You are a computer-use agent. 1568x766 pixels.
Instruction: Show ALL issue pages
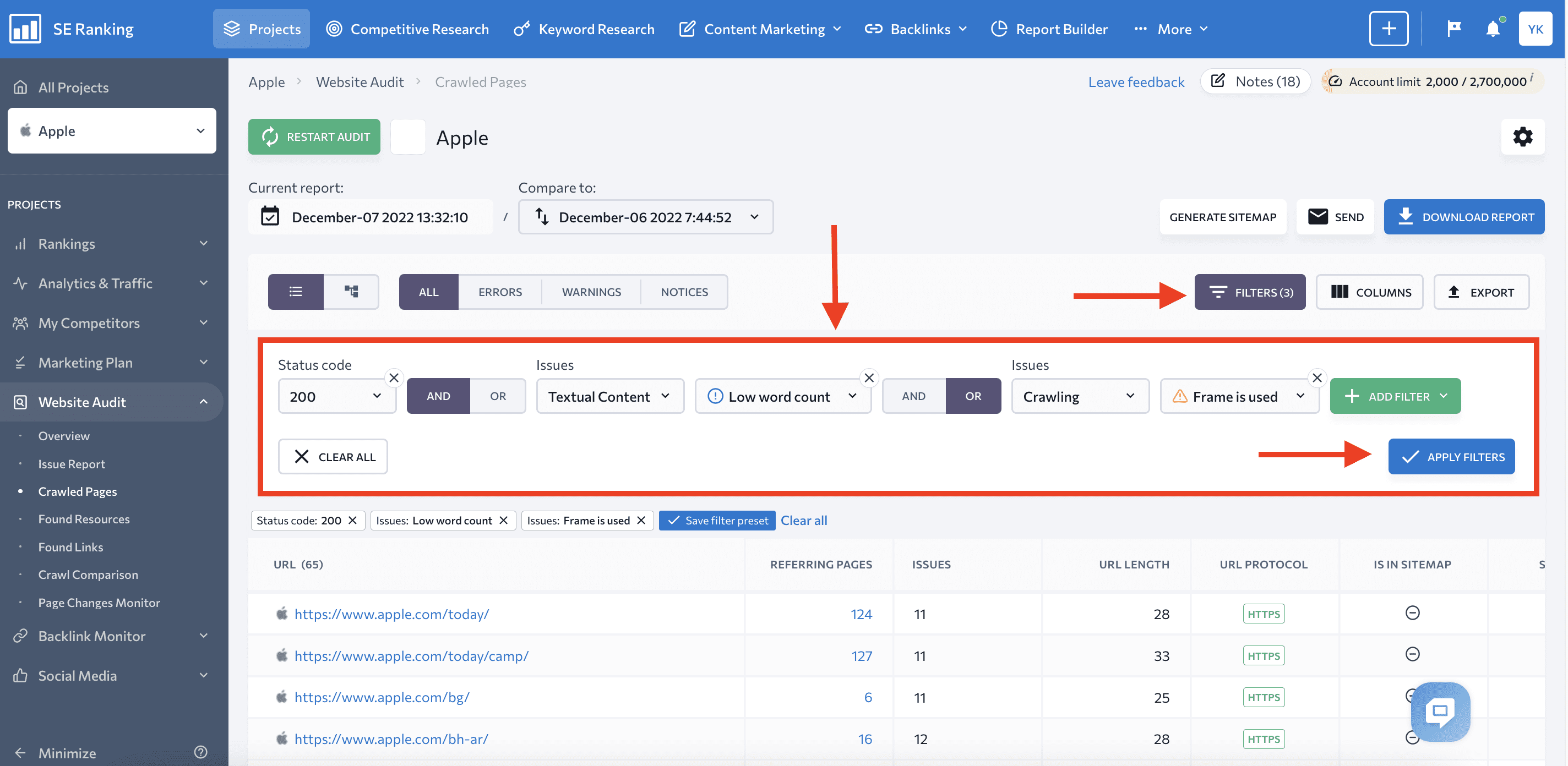tap(428, 292)
